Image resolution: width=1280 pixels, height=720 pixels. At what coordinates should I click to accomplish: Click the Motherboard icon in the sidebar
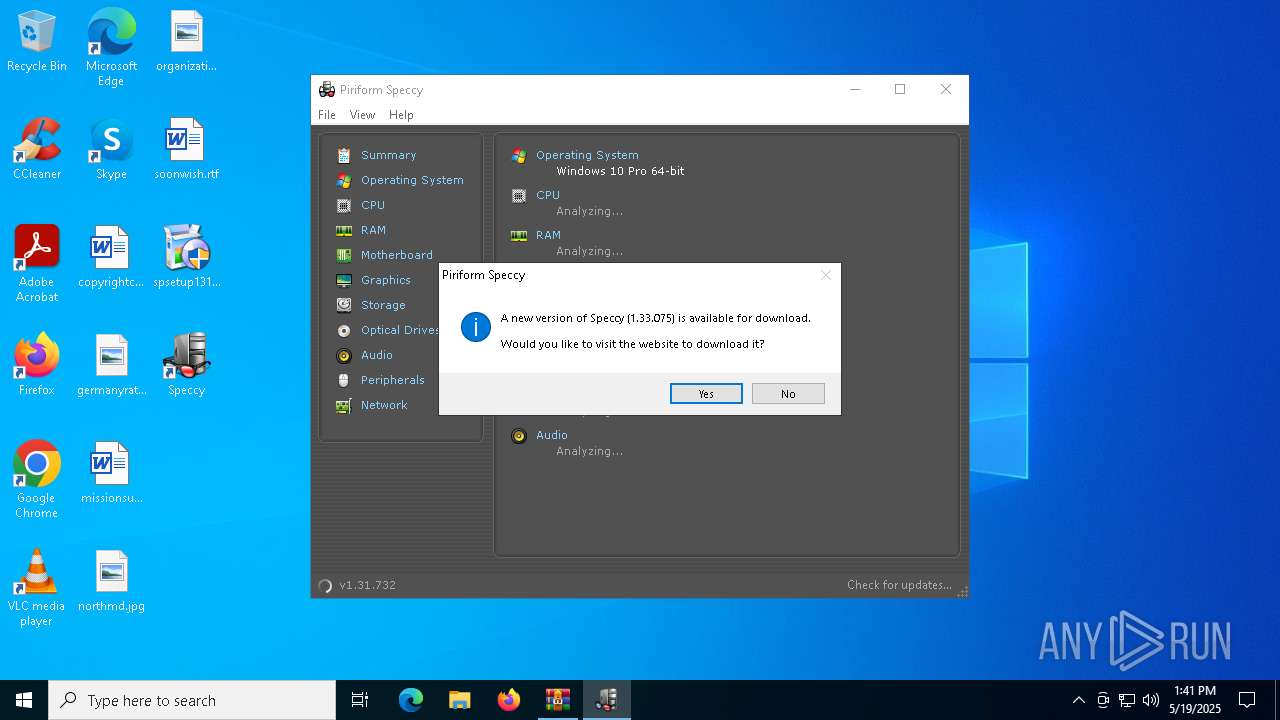344,255
